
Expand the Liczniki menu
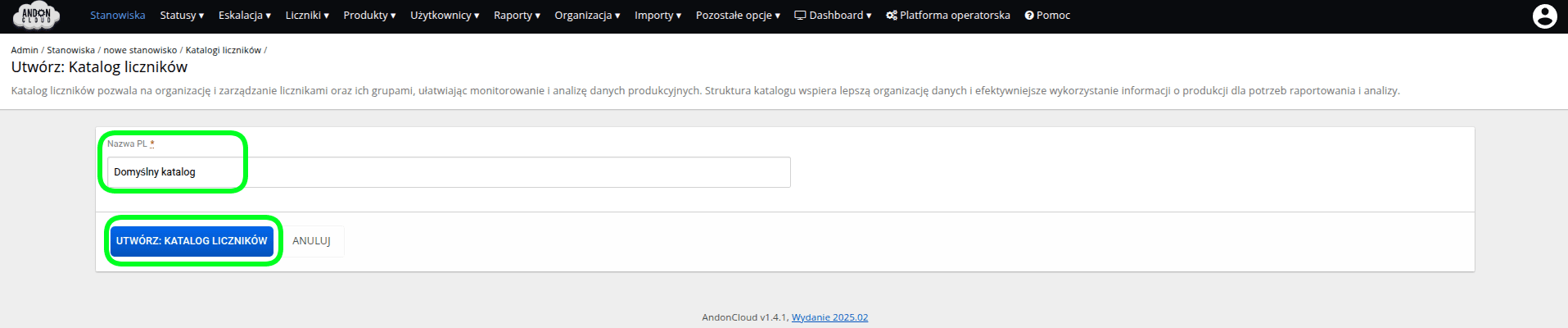pos(307,16)
